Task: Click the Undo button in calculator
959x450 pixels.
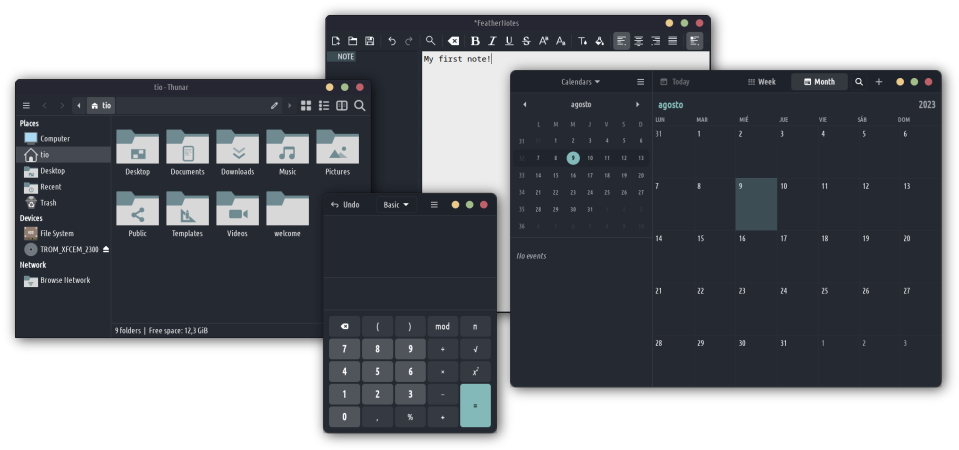Action: click(345, 204)
